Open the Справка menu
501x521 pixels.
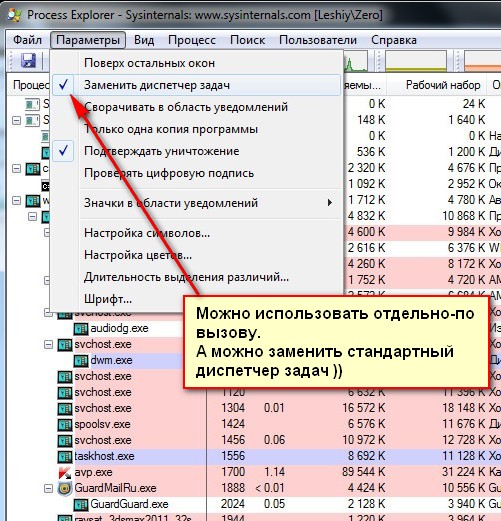click(x=394, y=40)
